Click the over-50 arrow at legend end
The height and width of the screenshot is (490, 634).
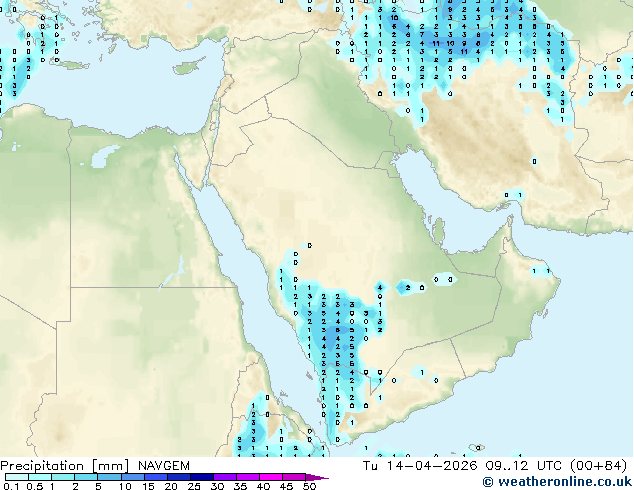317,477
